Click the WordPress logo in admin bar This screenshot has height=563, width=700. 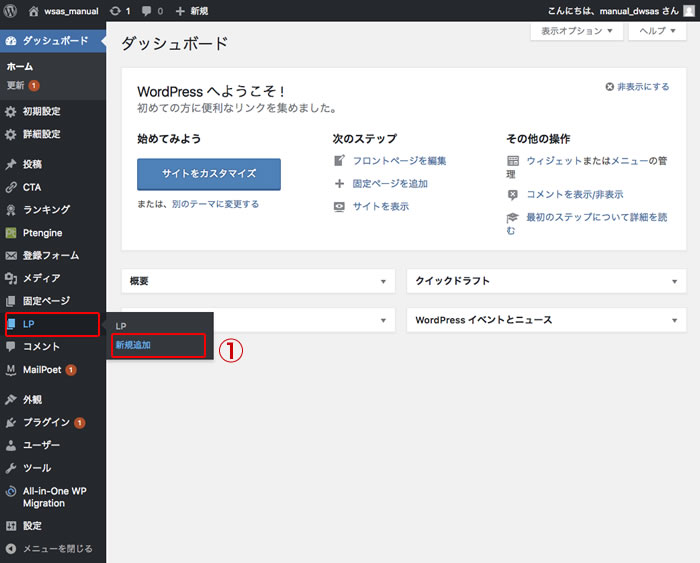tap(11, 11)
